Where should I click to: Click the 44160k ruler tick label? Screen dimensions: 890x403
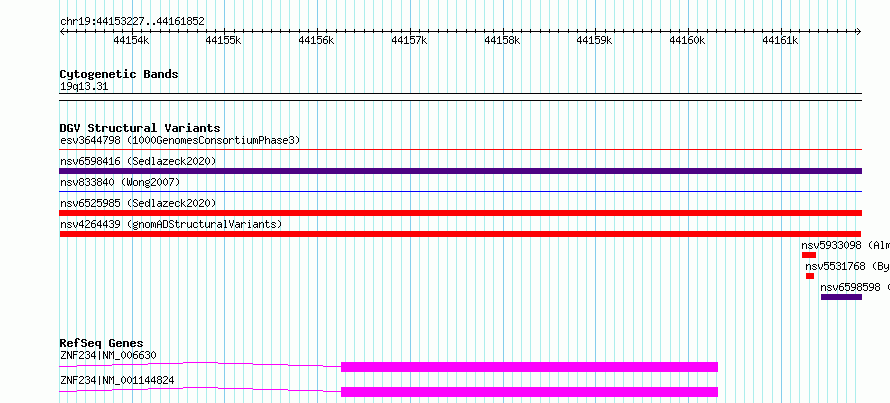[687, 40]
